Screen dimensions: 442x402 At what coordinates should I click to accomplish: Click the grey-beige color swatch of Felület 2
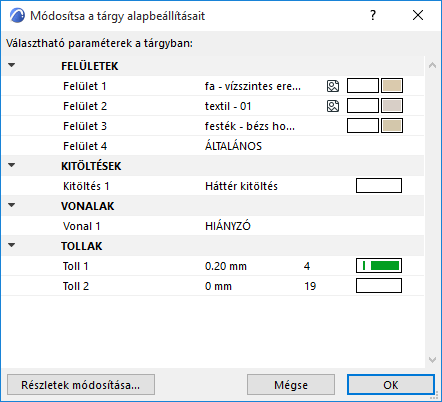pyautogui.click(x=392, y=106)
